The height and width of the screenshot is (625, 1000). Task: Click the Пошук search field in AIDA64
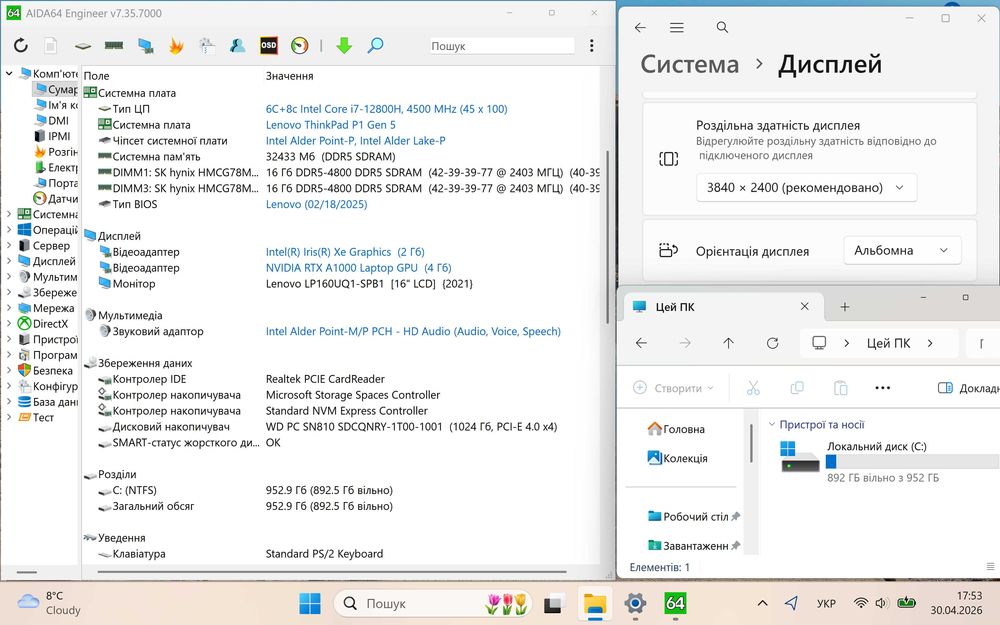tap(502, 46)
